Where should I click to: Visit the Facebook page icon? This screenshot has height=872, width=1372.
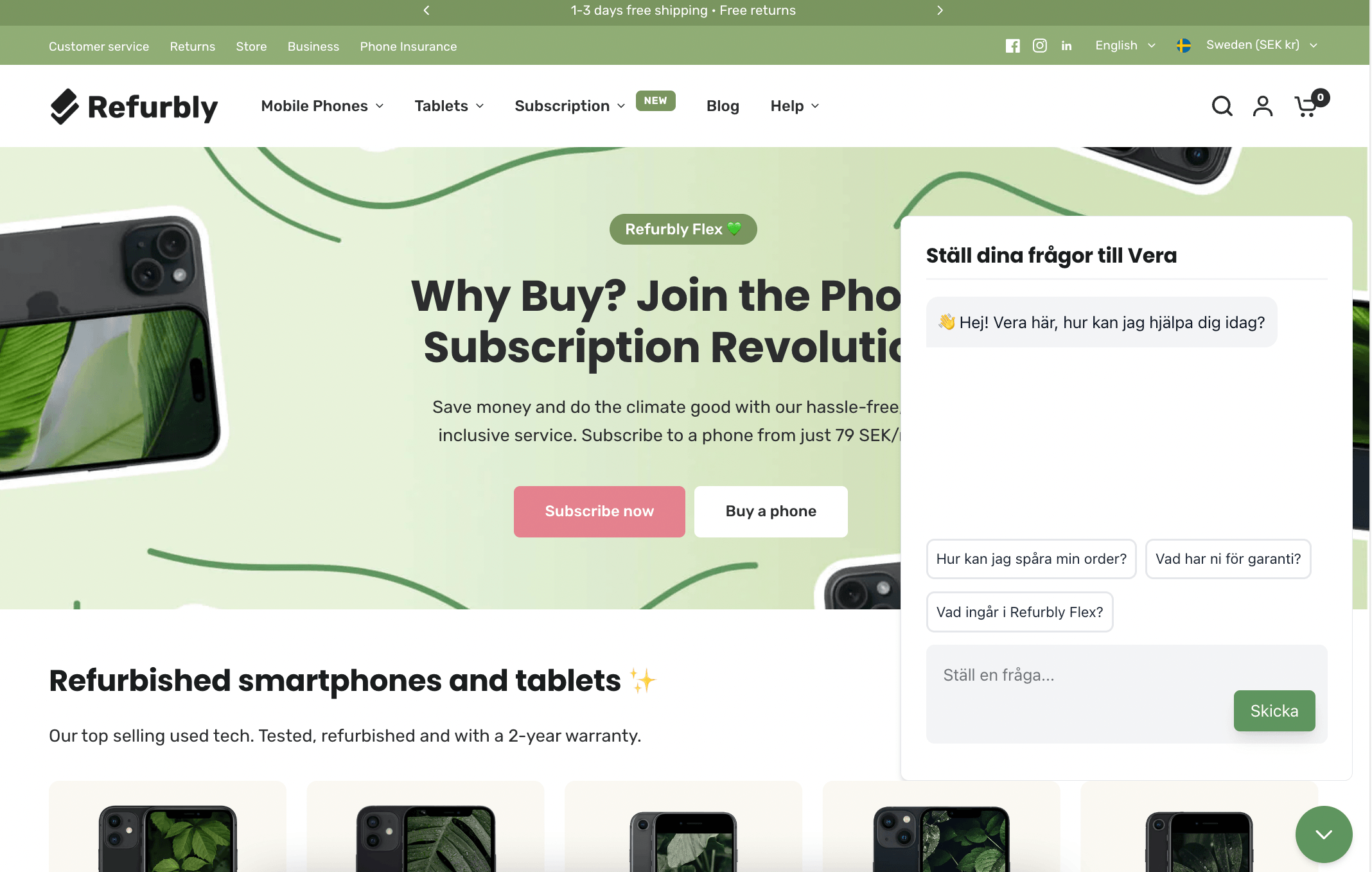pyautogui.click(x=1013, y=46)
